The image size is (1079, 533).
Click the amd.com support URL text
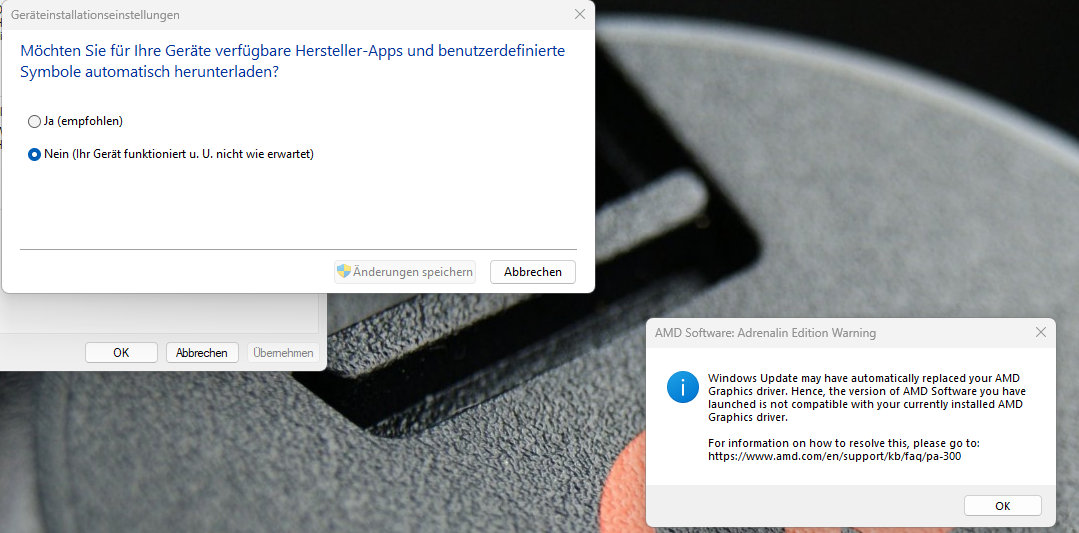click(x=834, y=456)
